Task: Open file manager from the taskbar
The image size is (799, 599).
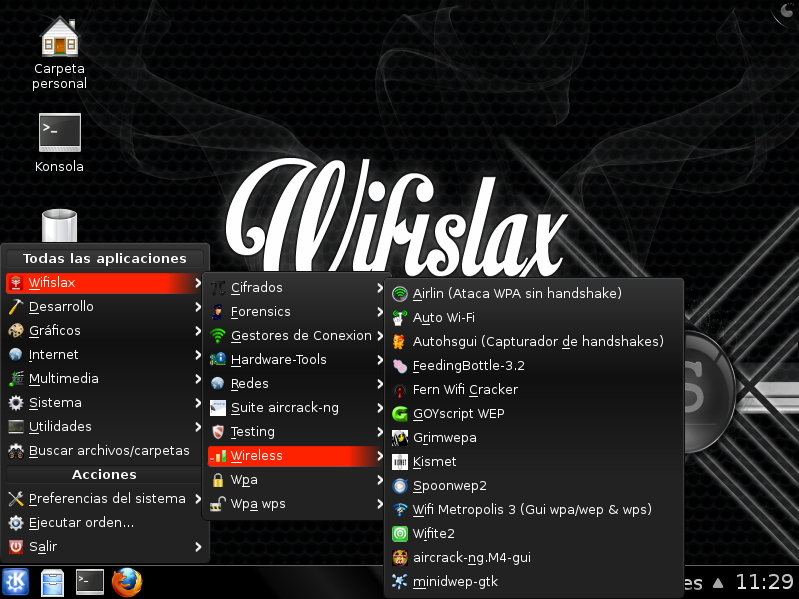Action: (x=52, y=582)
